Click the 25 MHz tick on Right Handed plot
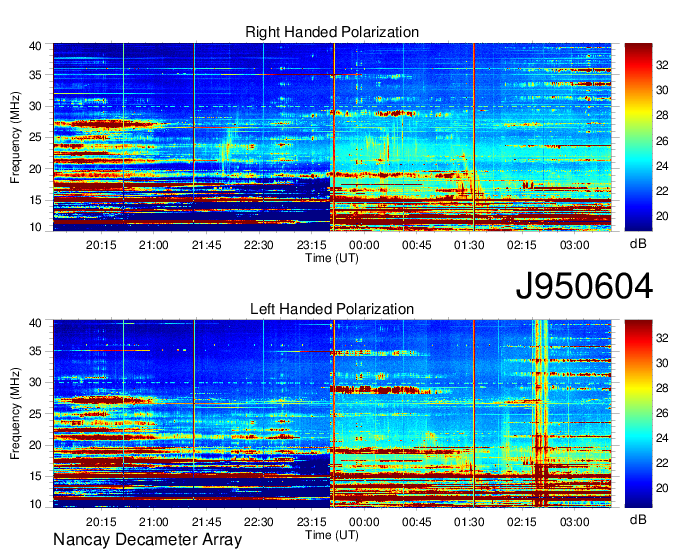The height and width of the screenshot is (552, 680). (x=36, y=137)
